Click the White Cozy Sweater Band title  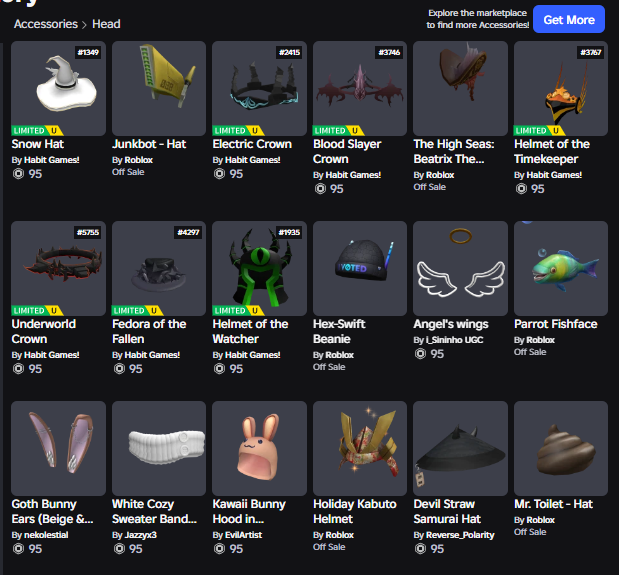tap(154, 511)
